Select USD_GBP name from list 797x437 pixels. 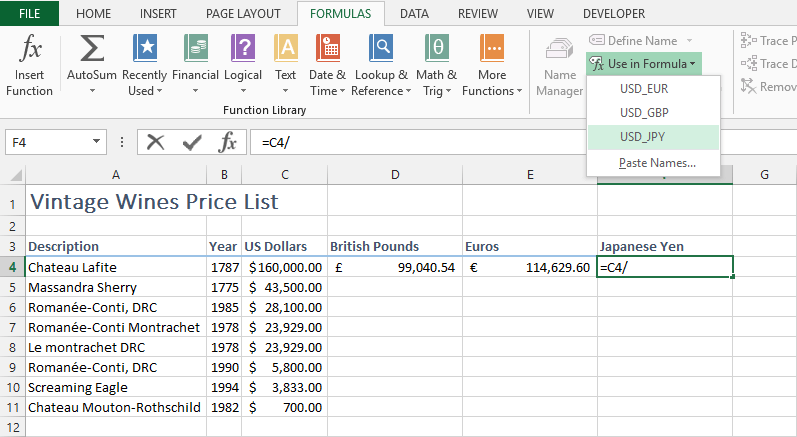[x=654, y=112]
